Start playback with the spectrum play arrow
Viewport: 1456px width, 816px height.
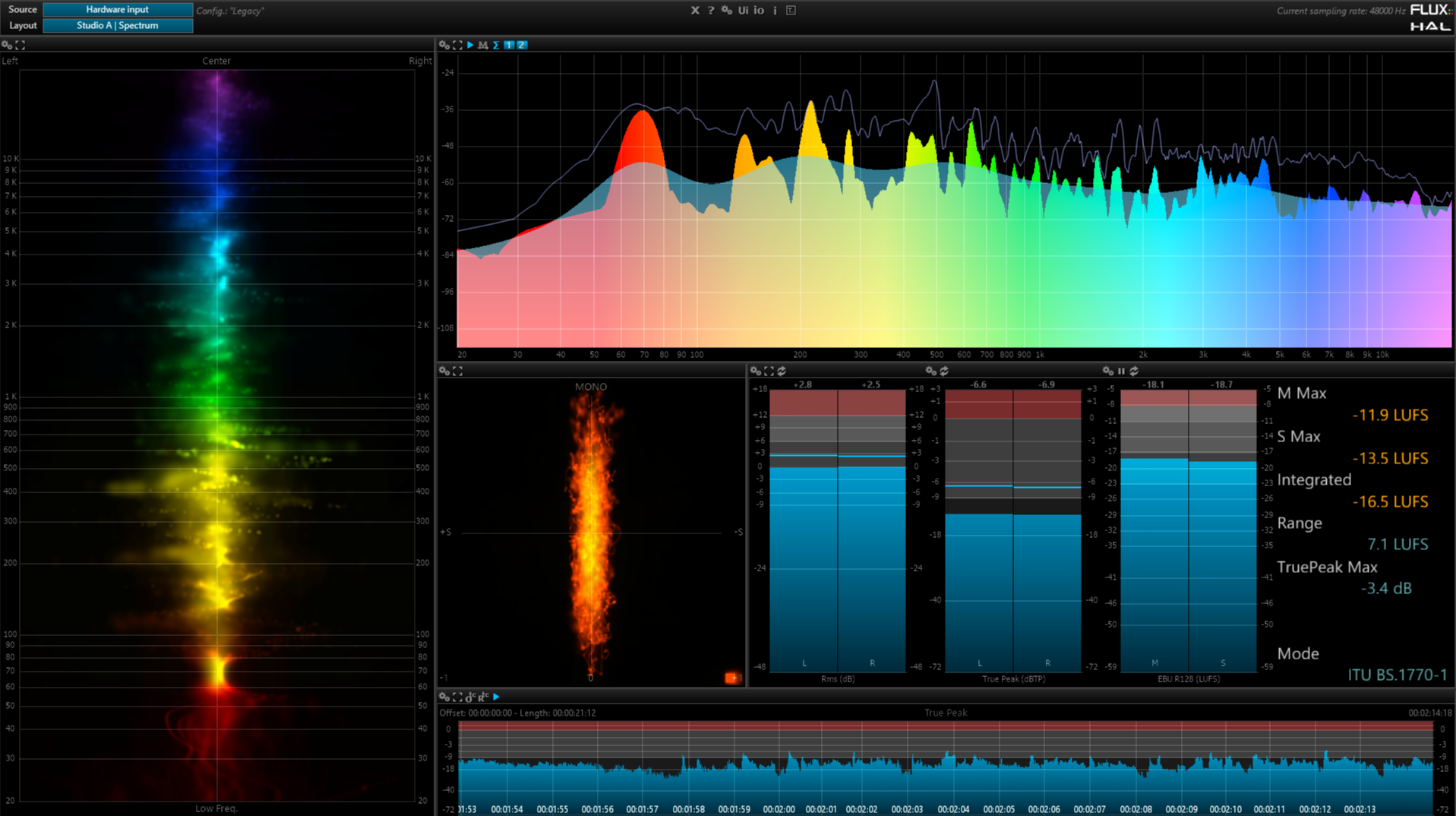point(470,45)
